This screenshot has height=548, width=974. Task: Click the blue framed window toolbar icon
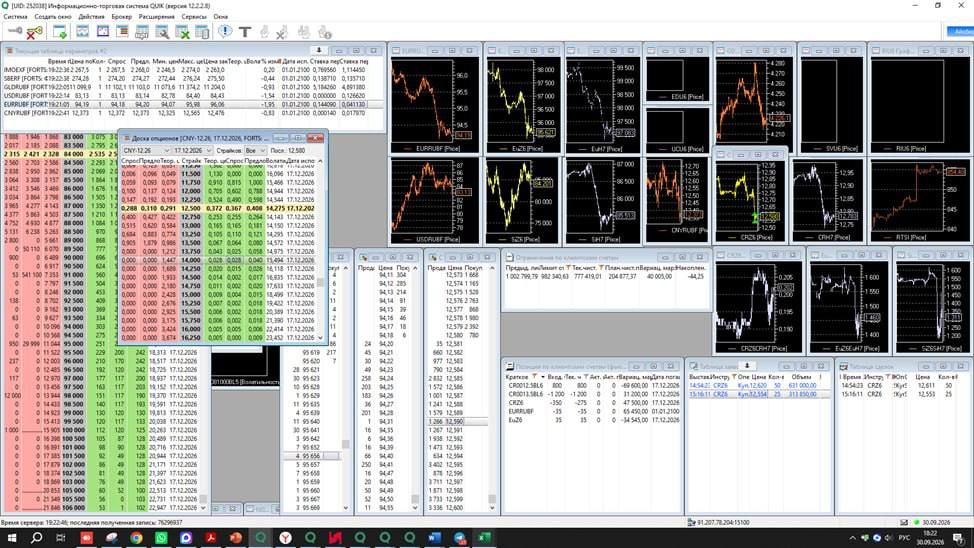point(102,32)
